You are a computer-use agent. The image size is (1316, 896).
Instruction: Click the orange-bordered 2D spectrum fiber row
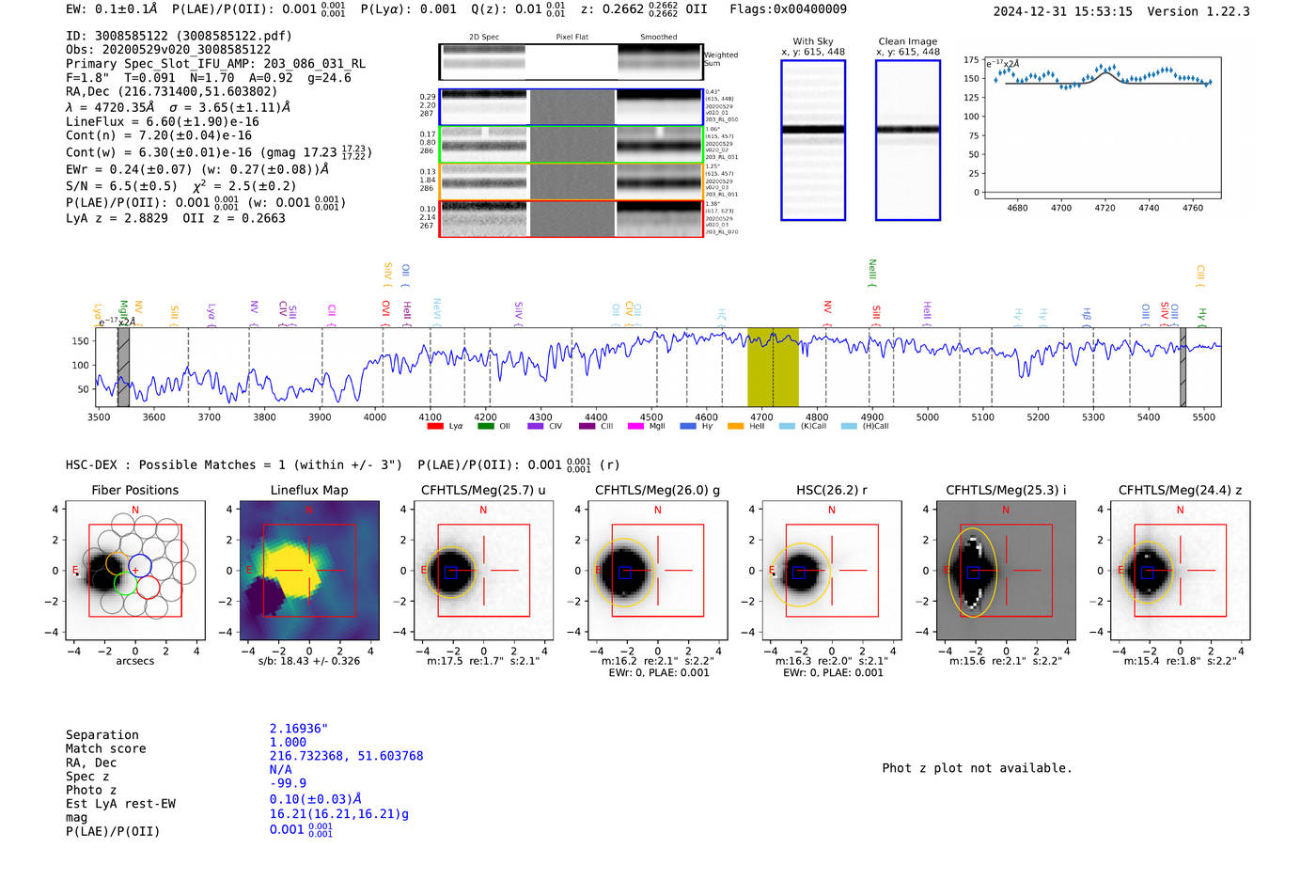[571, 181]
